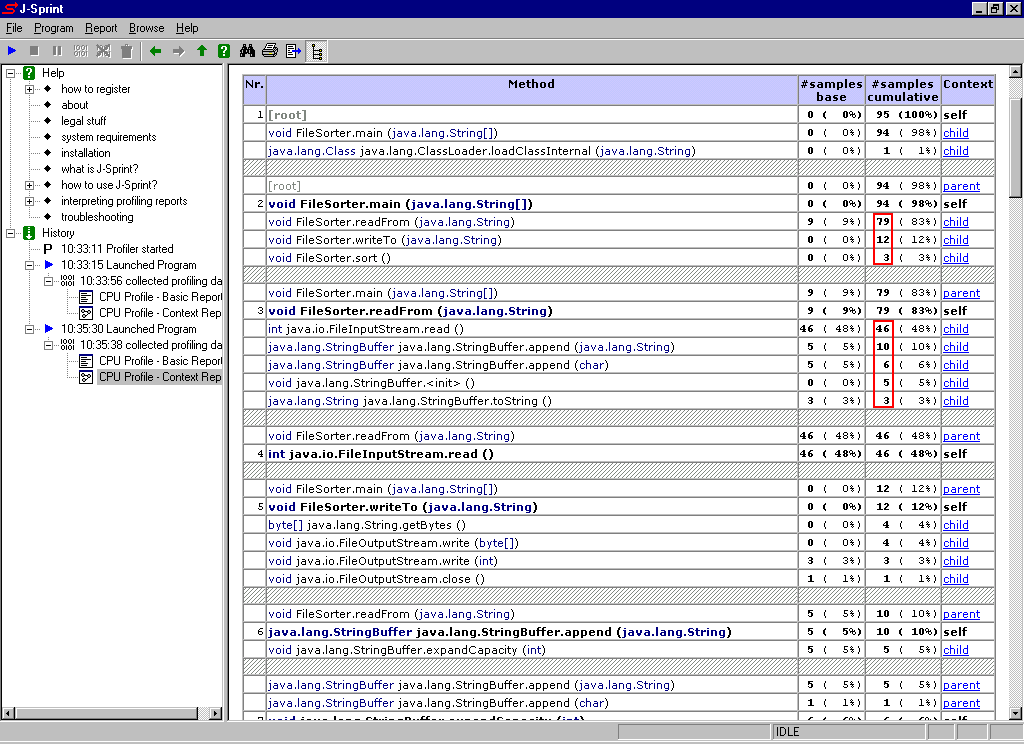Select 10:33:56 CPU Profile - Basic Report
Image resolution: width=1024 pixels, height=744 pixels.
pyautogui.click(x=160, y=297)
